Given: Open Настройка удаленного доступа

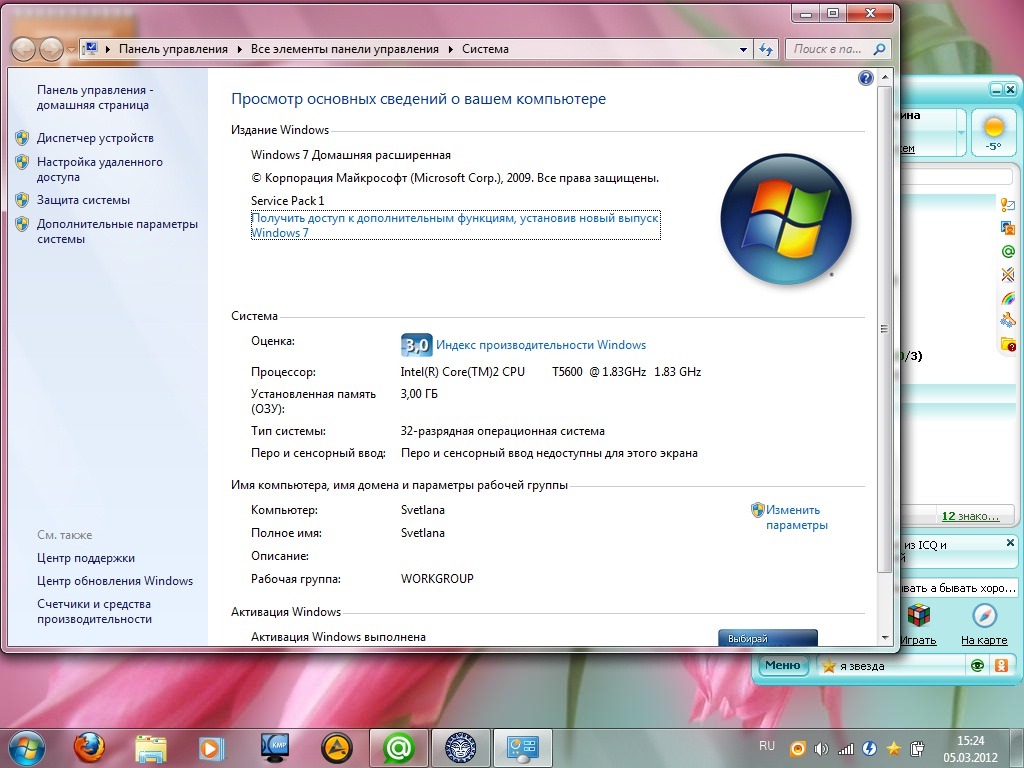Looking at the screenshot, I should (x=100, y=169).
